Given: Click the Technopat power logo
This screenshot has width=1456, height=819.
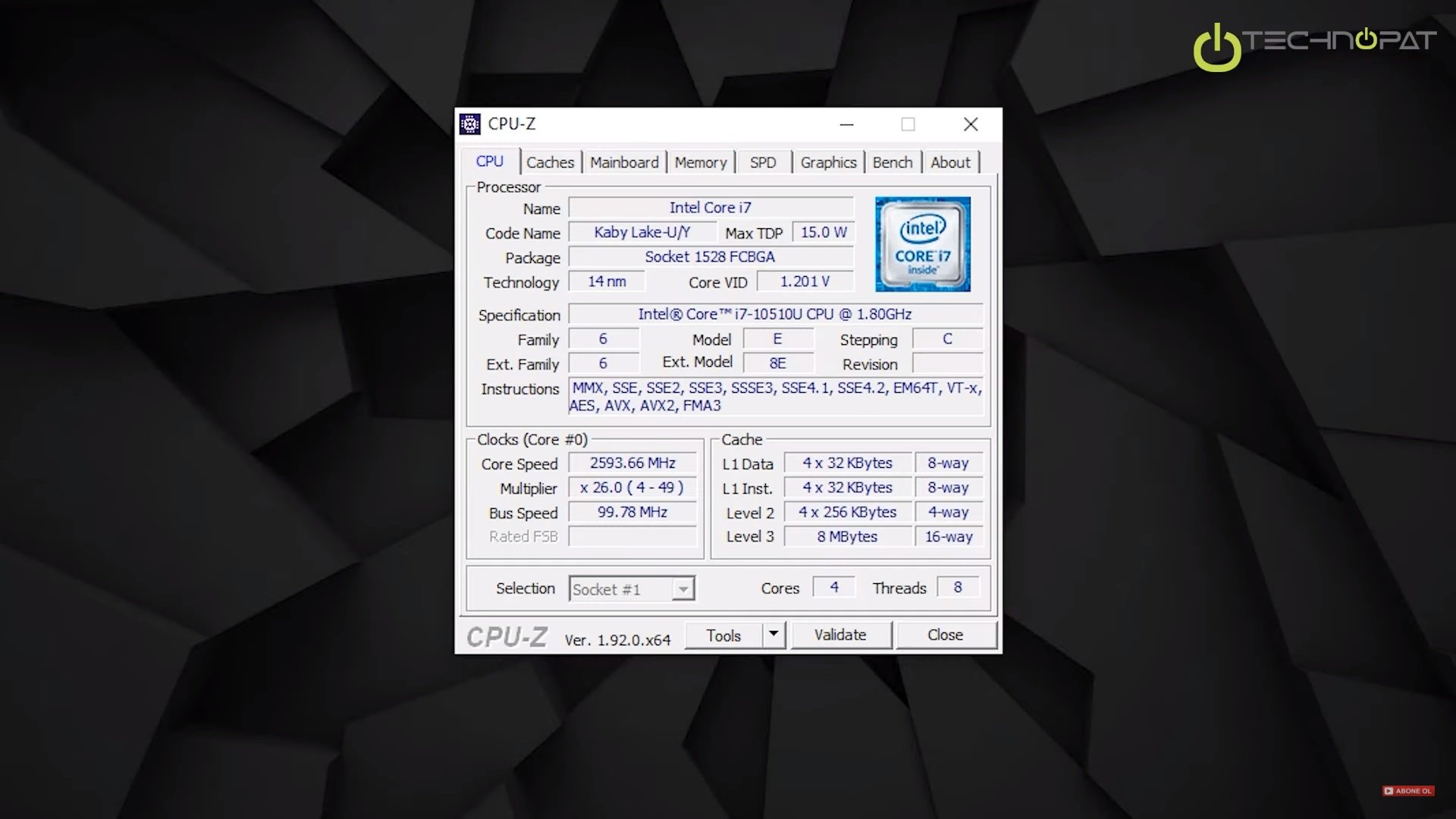Looking at the screenshot, I should (1217, 47).
